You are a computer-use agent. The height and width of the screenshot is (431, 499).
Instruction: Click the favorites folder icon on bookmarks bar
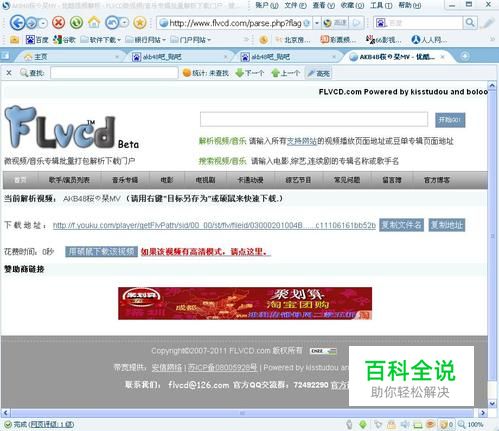(x=14, y=40)
